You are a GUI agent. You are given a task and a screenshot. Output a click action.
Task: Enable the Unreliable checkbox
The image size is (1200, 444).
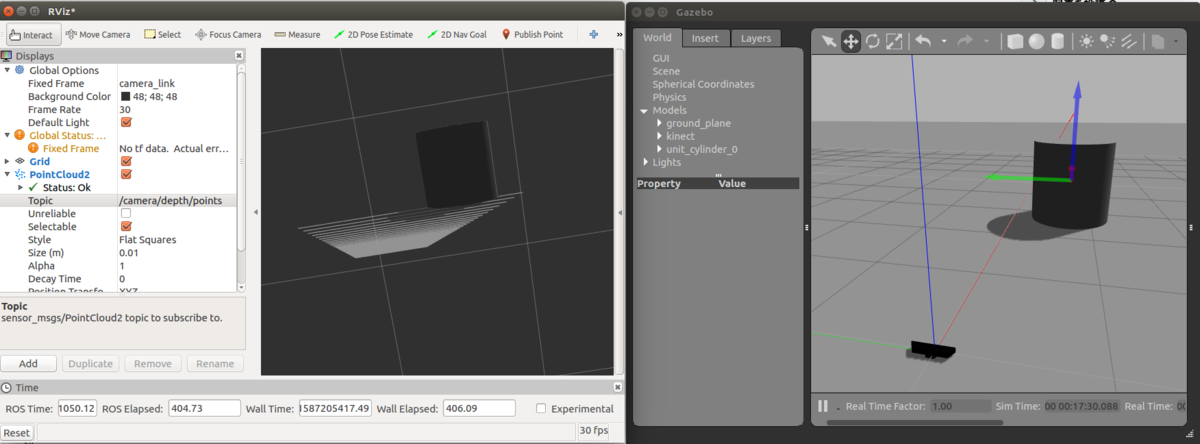point(126,213)
